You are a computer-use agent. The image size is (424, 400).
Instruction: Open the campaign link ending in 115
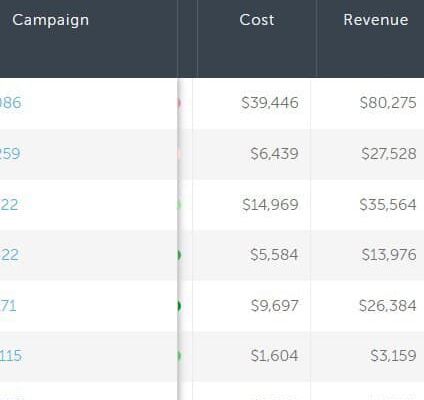[11, 356]
